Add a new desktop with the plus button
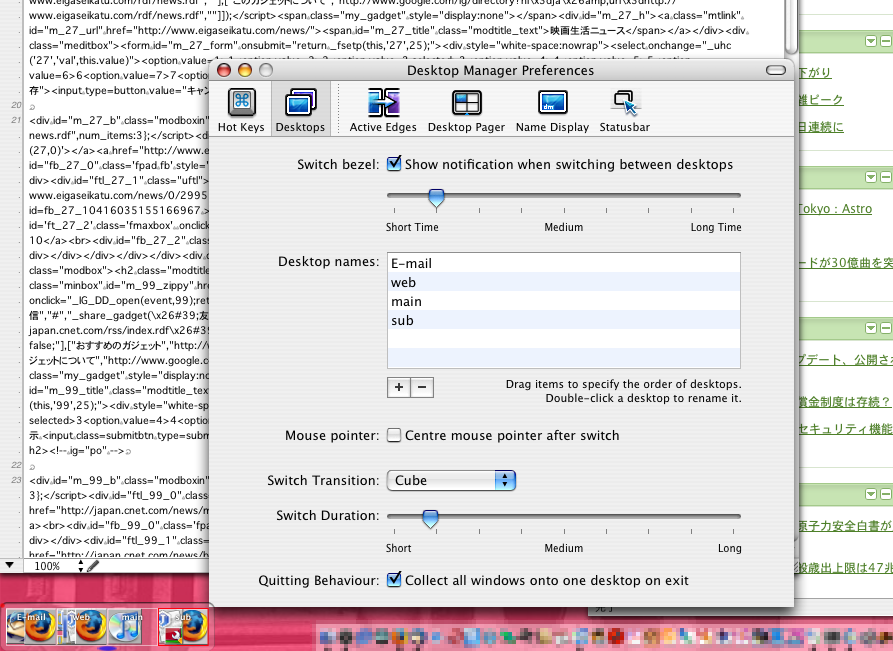The image size is (893, 651). click(399, 387)
